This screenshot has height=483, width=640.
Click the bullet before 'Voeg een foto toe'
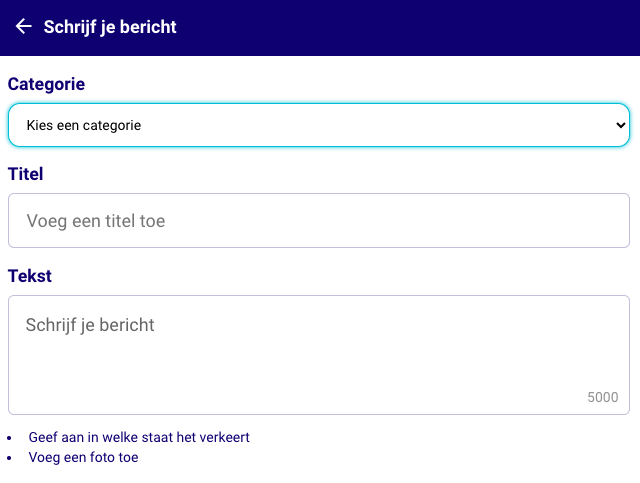(10, 458)
